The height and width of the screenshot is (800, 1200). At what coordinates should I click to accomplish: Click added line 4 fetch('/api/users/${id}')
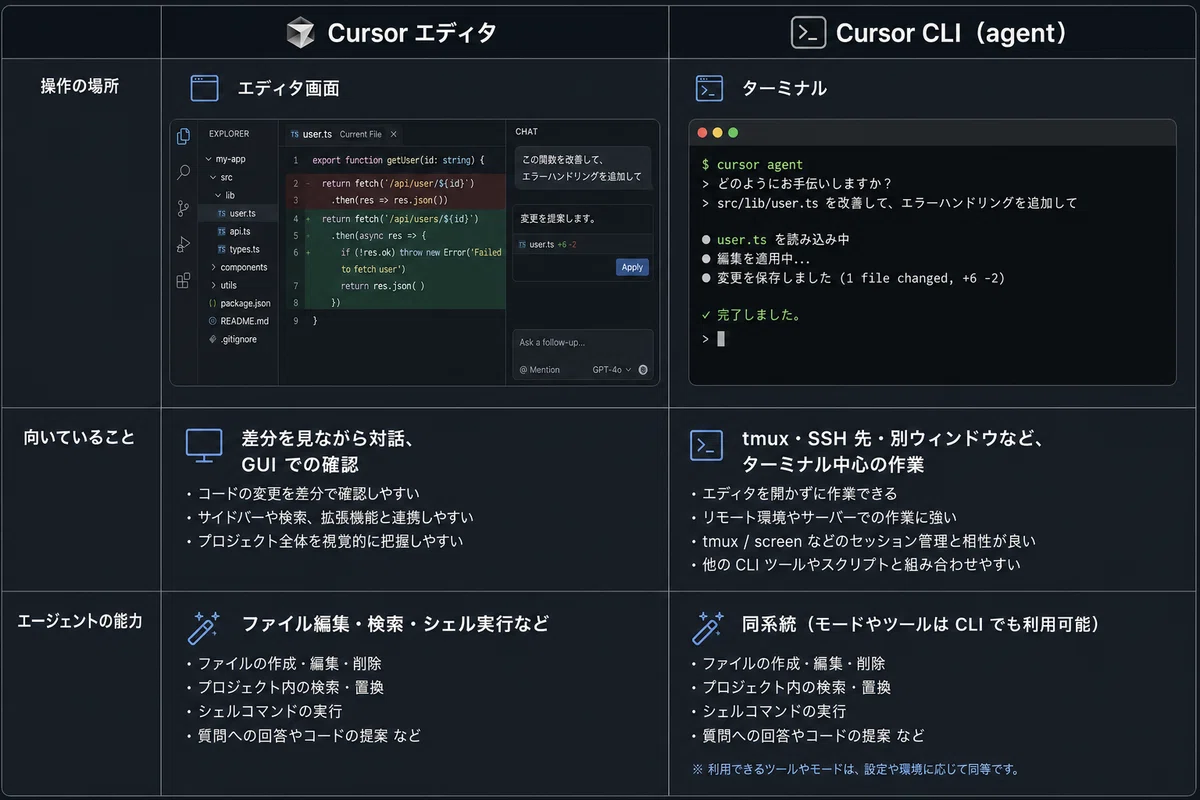pyautogui.click(x=401, y=218)
